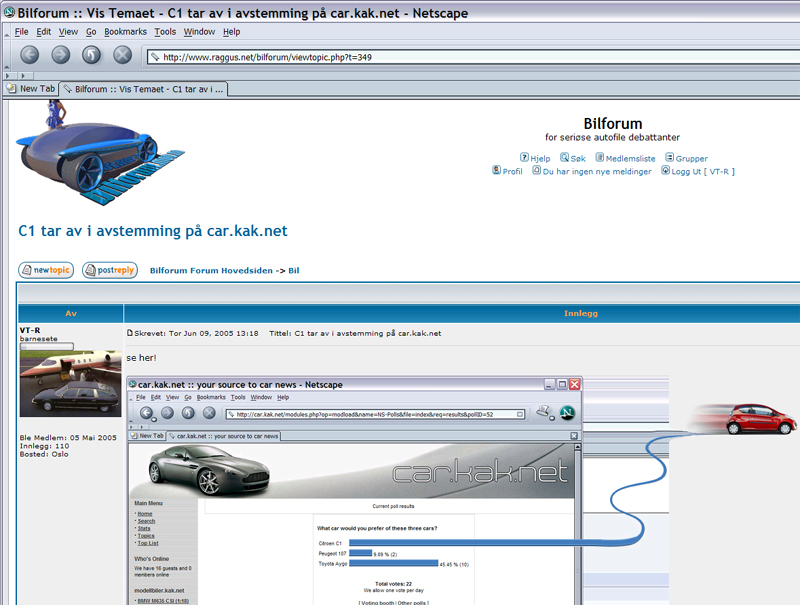Click the 'Skrevet: Tor Jun 09, 2005 13:18' text
Screen dimensions: 800x605
[196, 333]
